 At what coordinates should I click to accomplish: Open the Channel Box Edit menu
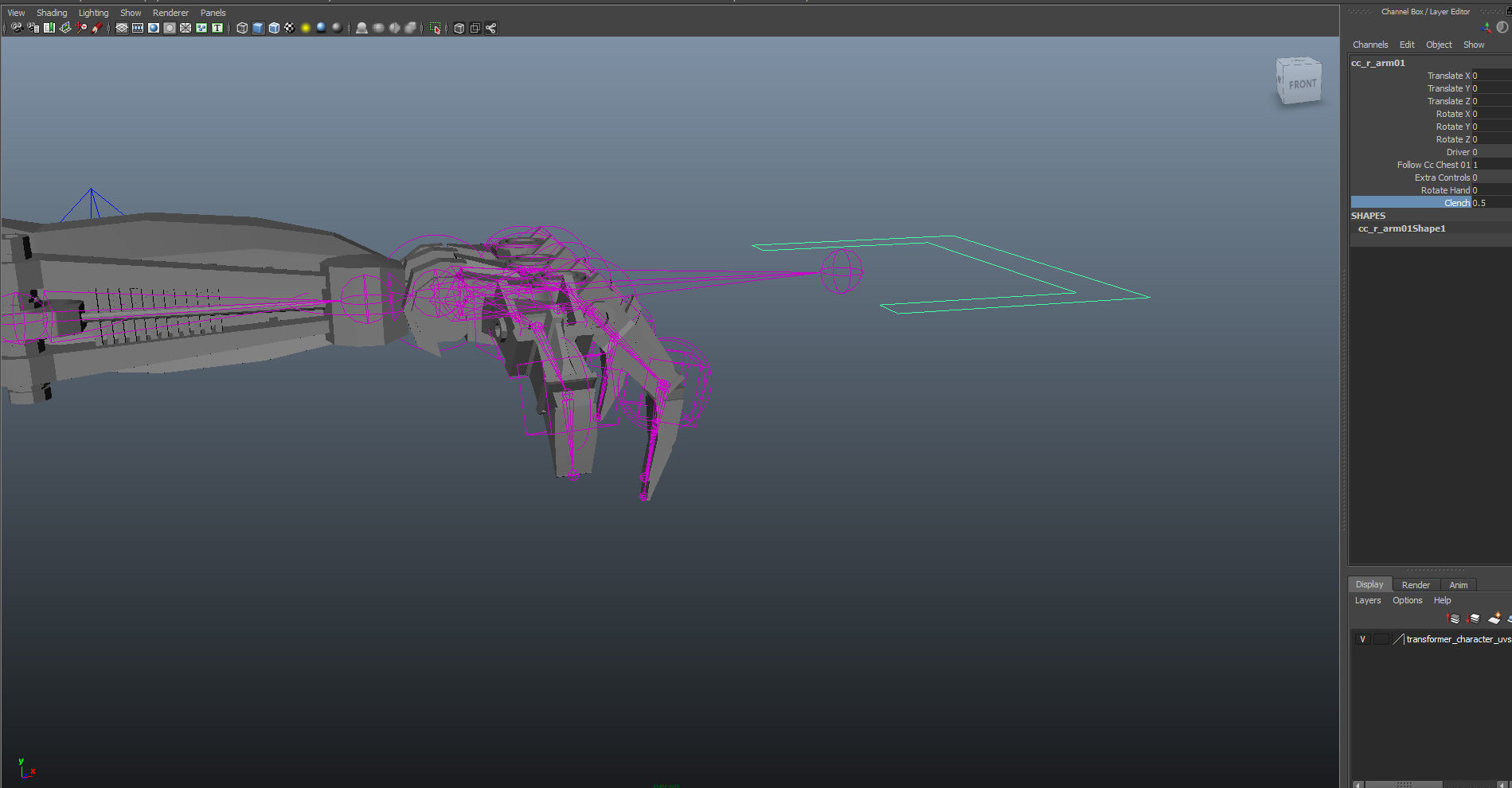(1407, 45)
